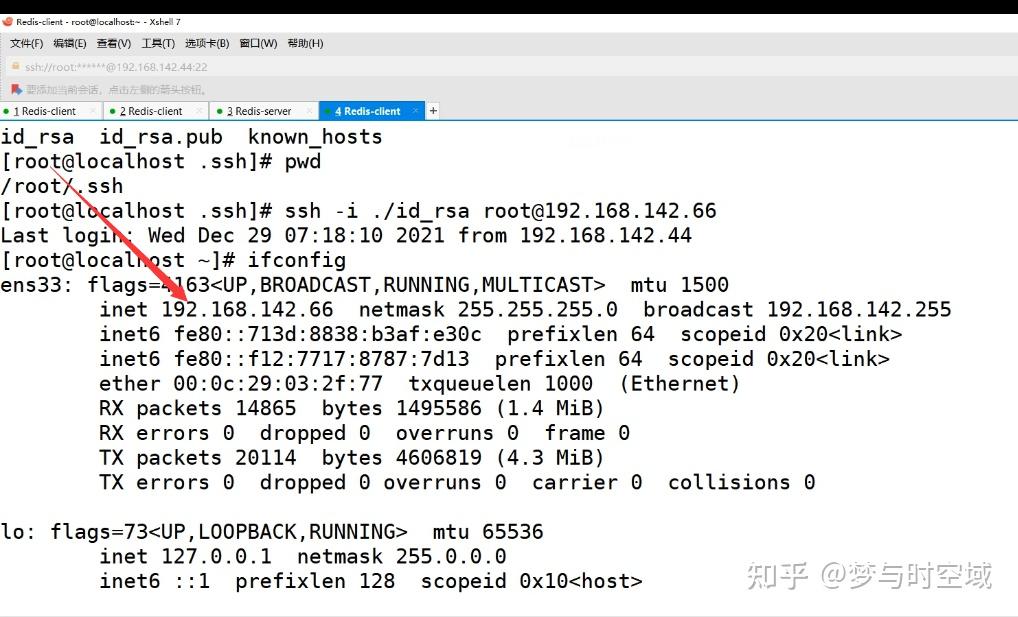Open the 文件(F) menu

[x=26, y=43]
